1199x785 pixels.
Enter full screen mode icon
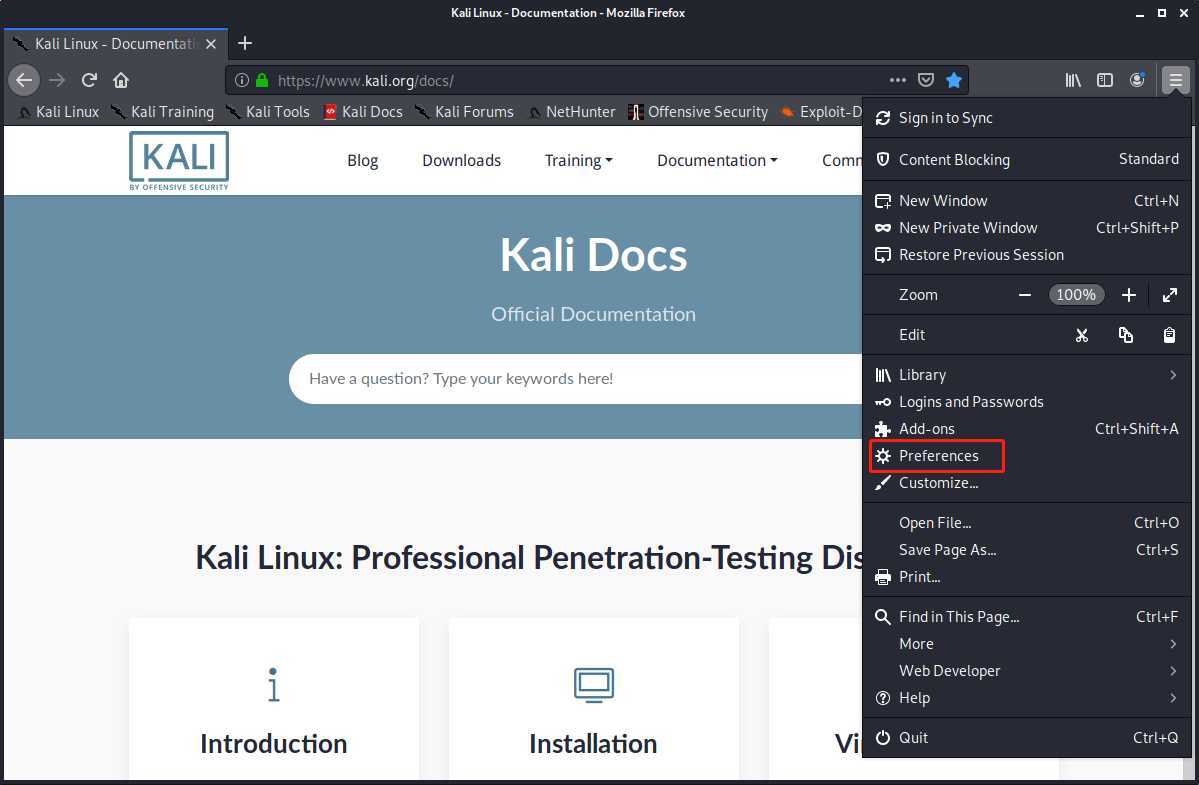(x=1170, y=295)
